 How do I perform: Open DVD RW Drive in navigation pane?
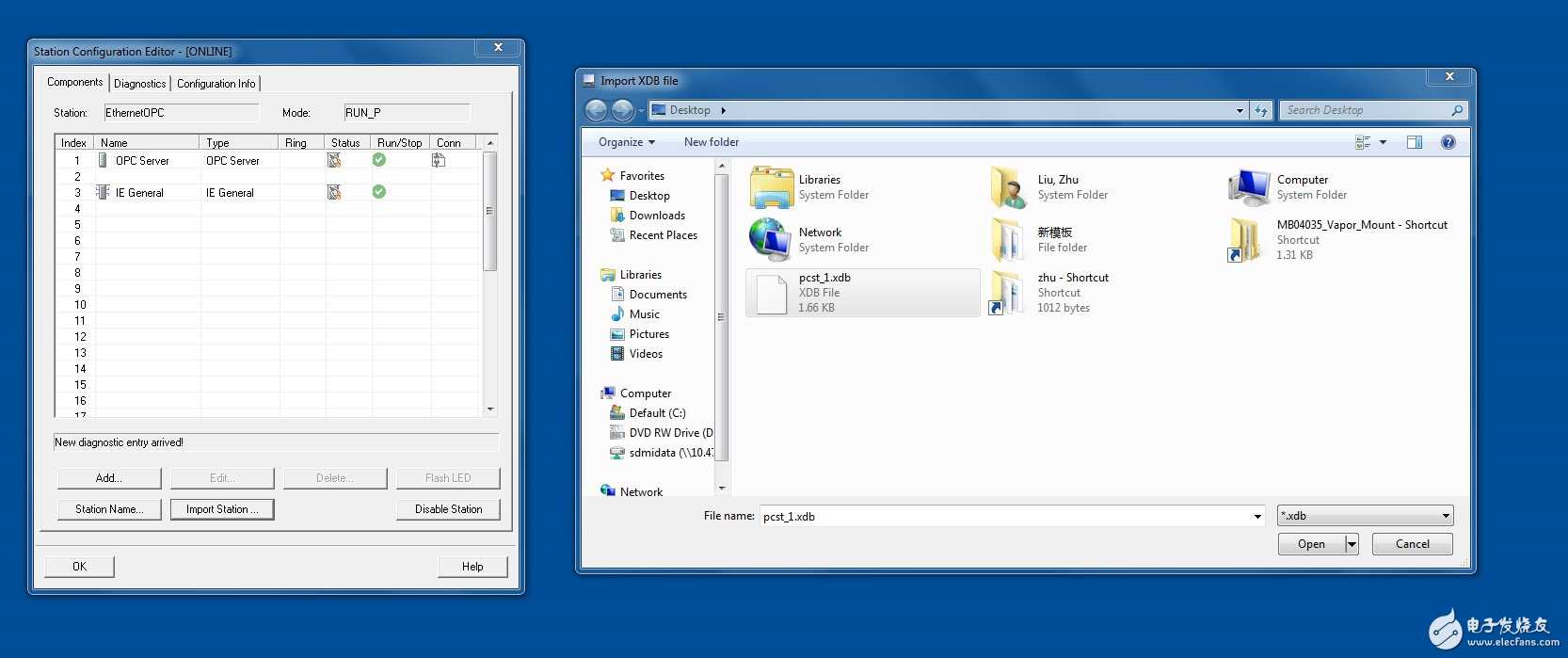tap(662, 433)
